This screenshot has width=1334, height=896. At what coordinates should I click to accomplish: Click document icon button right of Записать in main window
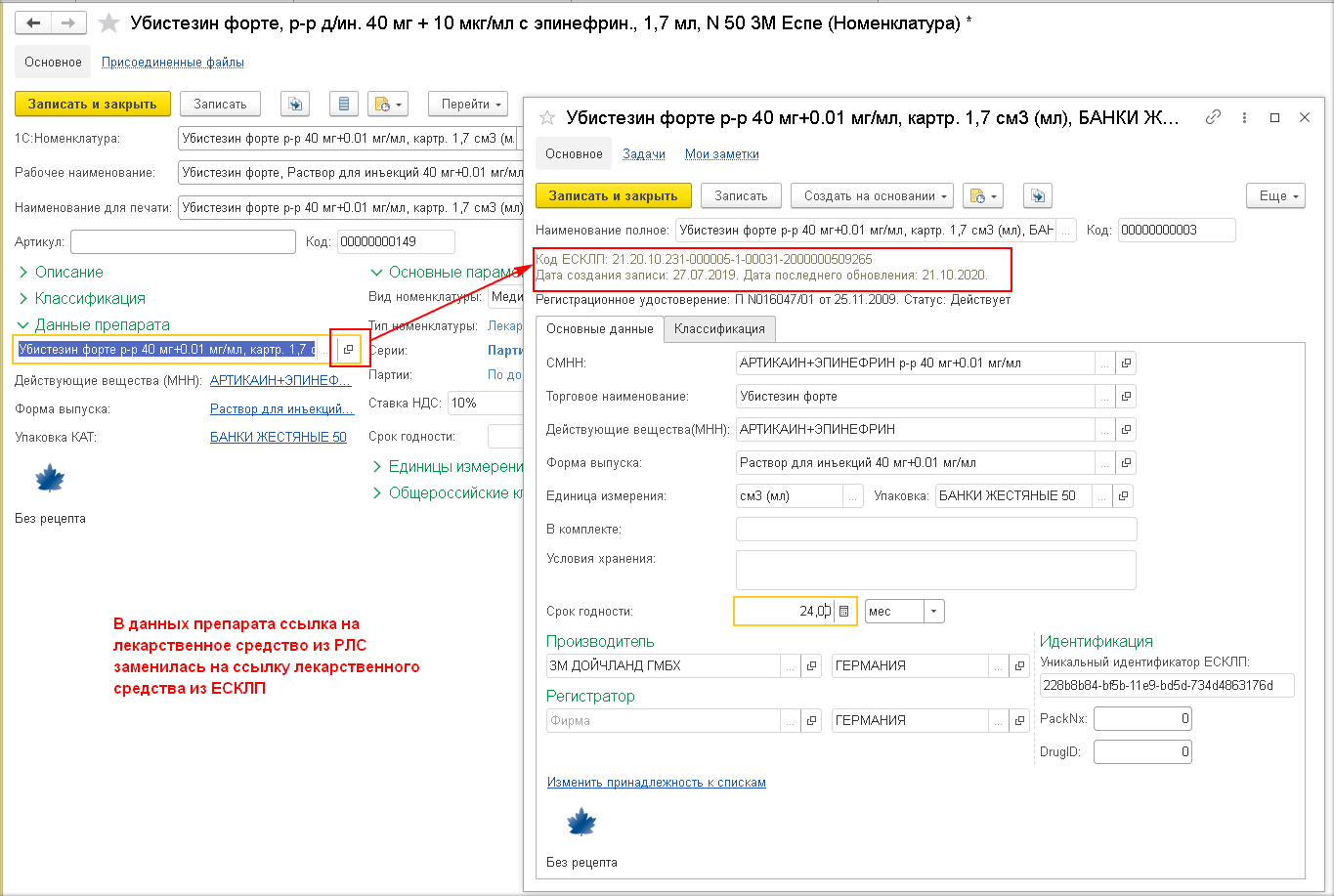coord(295,104)
